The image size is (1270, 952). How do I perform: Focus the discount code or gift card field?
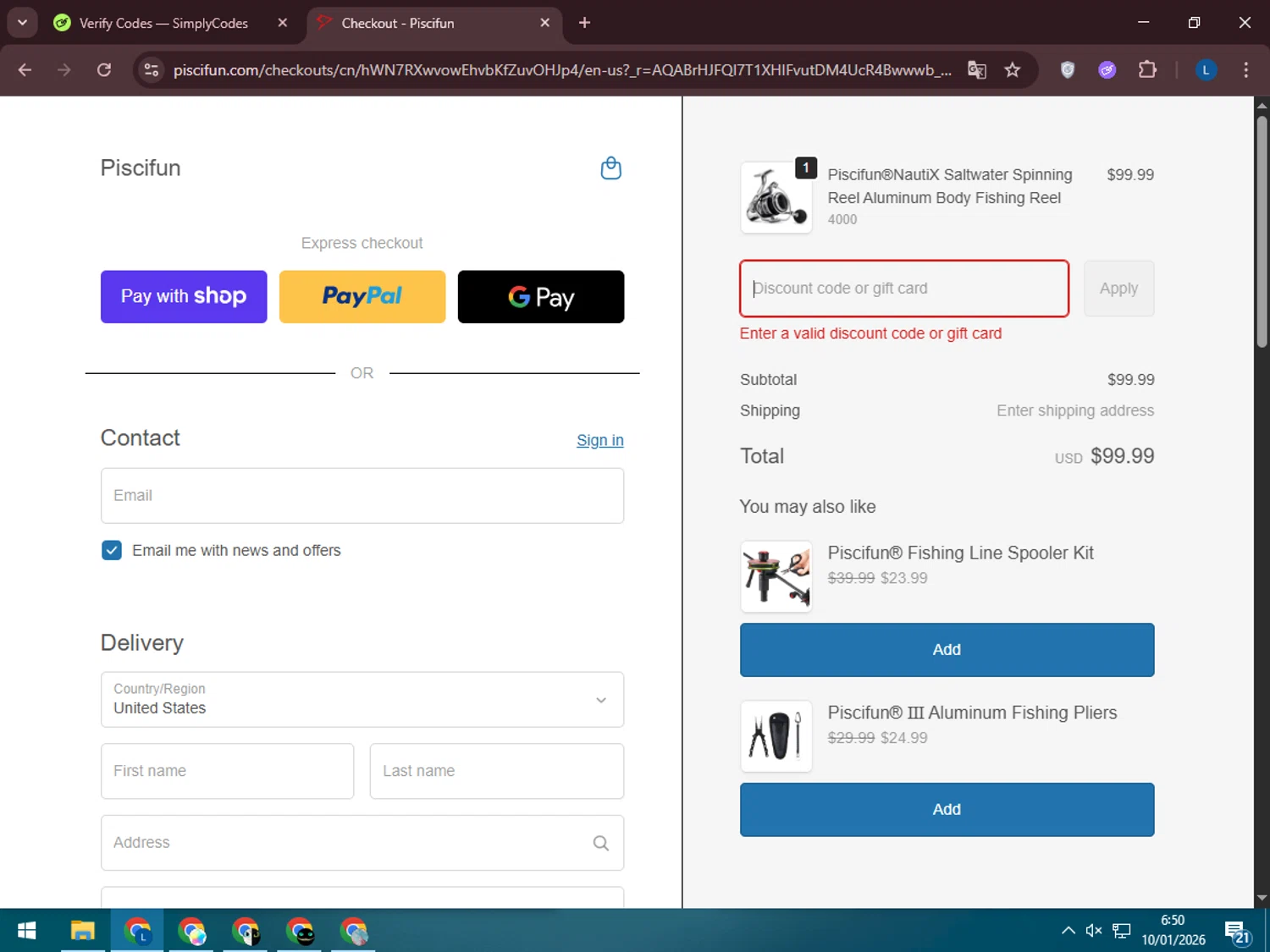pyautogui.click(x=904, y=289)
